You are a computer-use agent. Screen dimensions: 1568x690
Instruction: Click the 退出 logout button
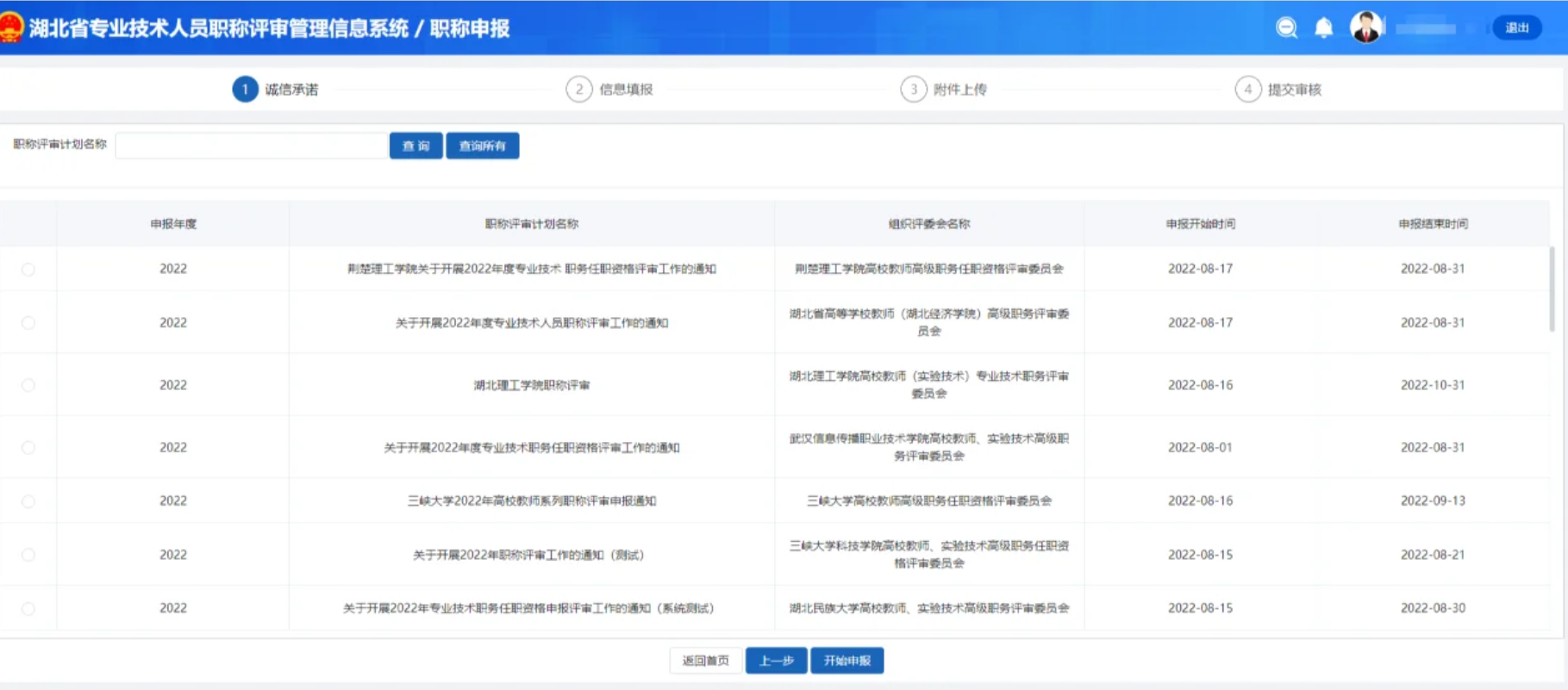tap(1516, 28)
